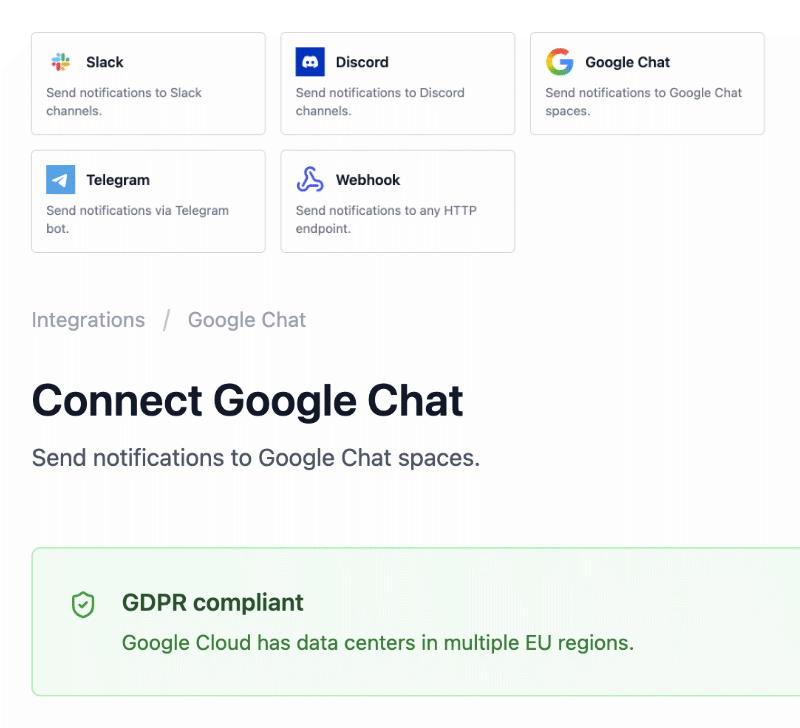Click the green shield checkmark icon
The width and height of the screenshot is (800, 728).
click(x=82, y=604)
